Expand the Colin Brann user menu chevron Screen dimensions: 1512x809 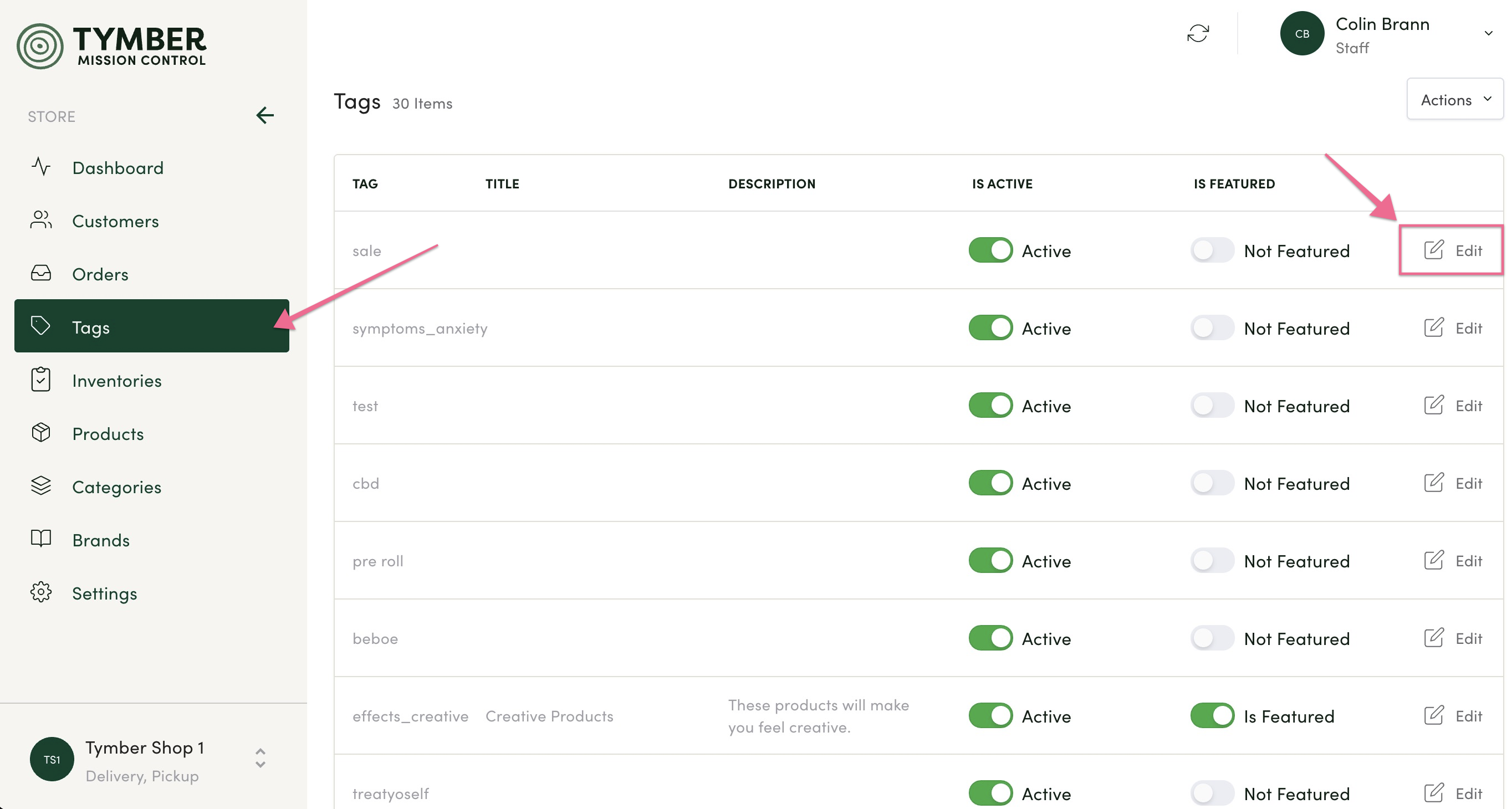coord(1488,33)
